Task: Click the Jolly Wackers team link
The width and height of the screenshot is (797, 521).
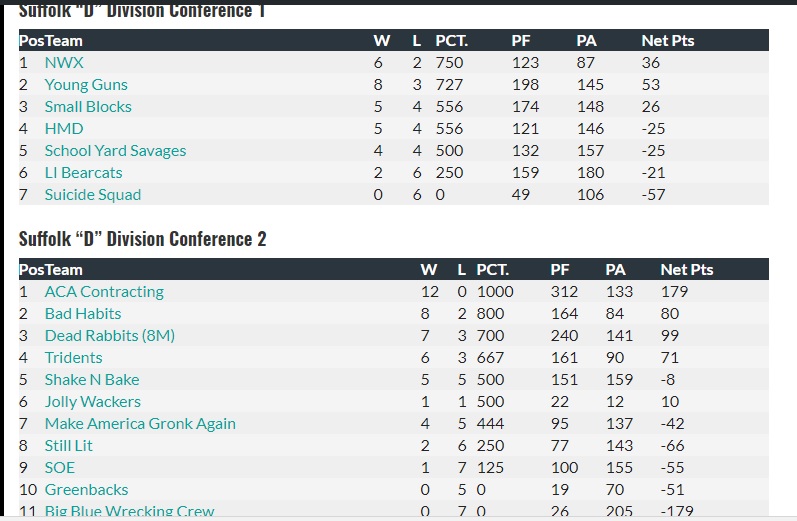Action: (93, 402)
